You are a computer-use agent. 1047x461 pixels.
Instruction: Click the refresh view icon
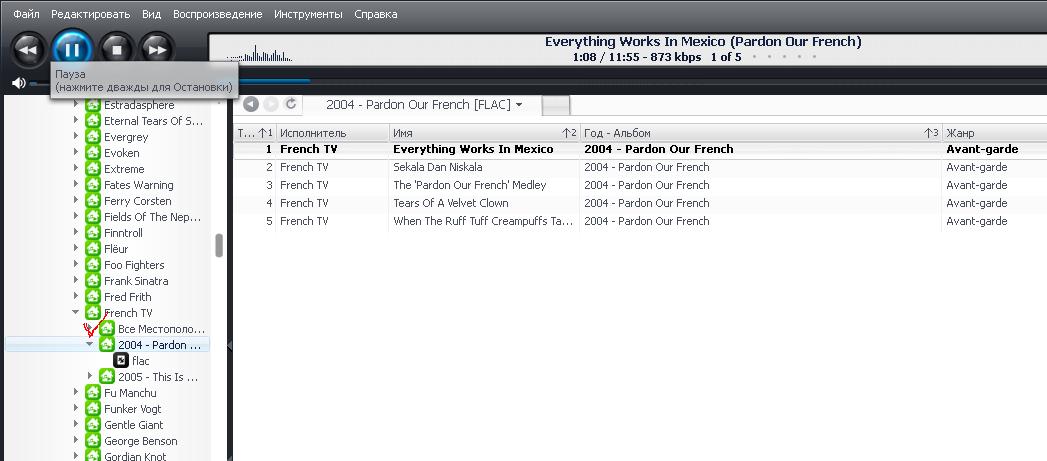pyautogui.click(x=290, y=104)
